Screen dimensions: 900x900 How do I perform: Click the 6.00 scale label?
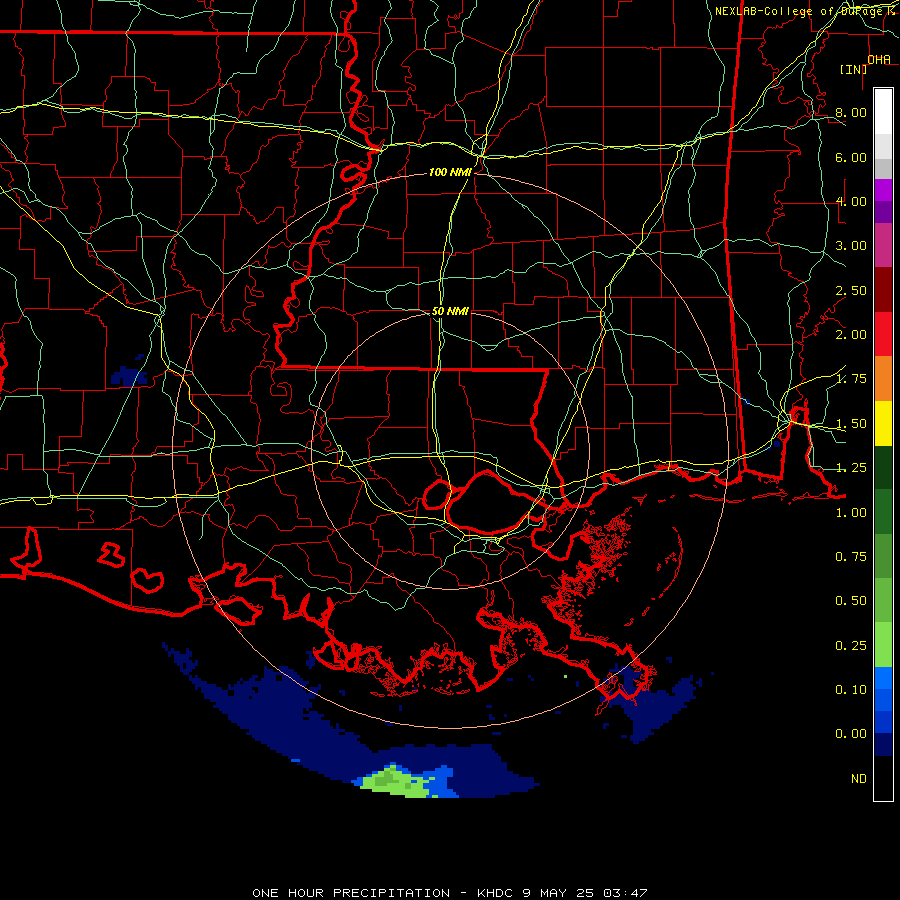pyautogui.click(x=851, y=157)
